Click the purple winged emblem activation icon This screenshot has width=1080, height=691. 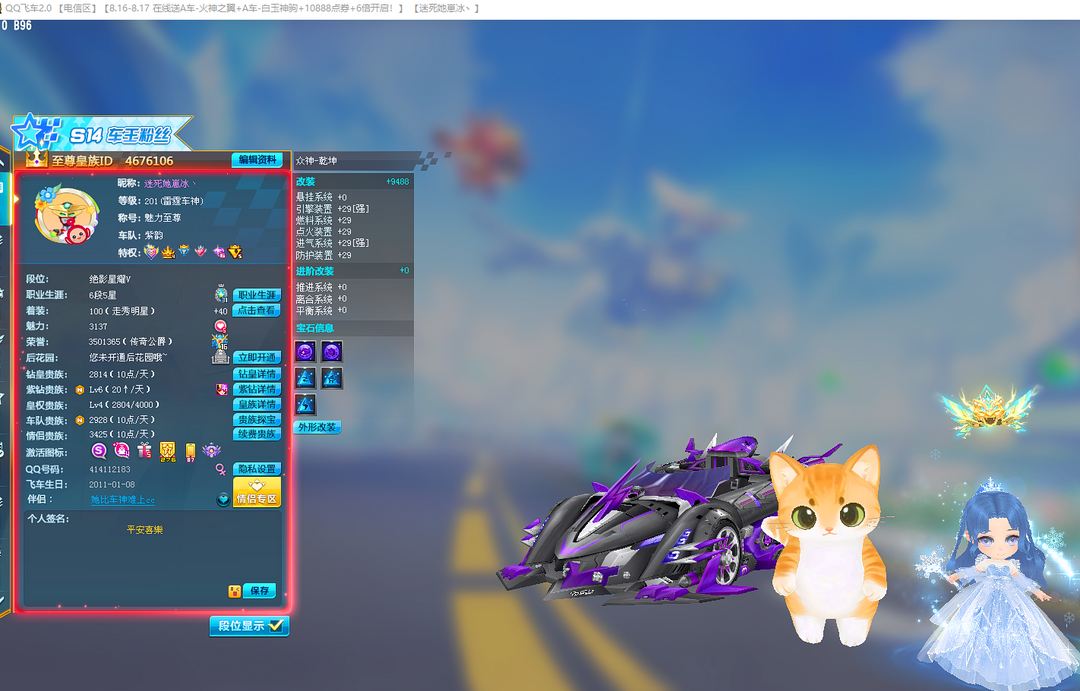point(211,451)
